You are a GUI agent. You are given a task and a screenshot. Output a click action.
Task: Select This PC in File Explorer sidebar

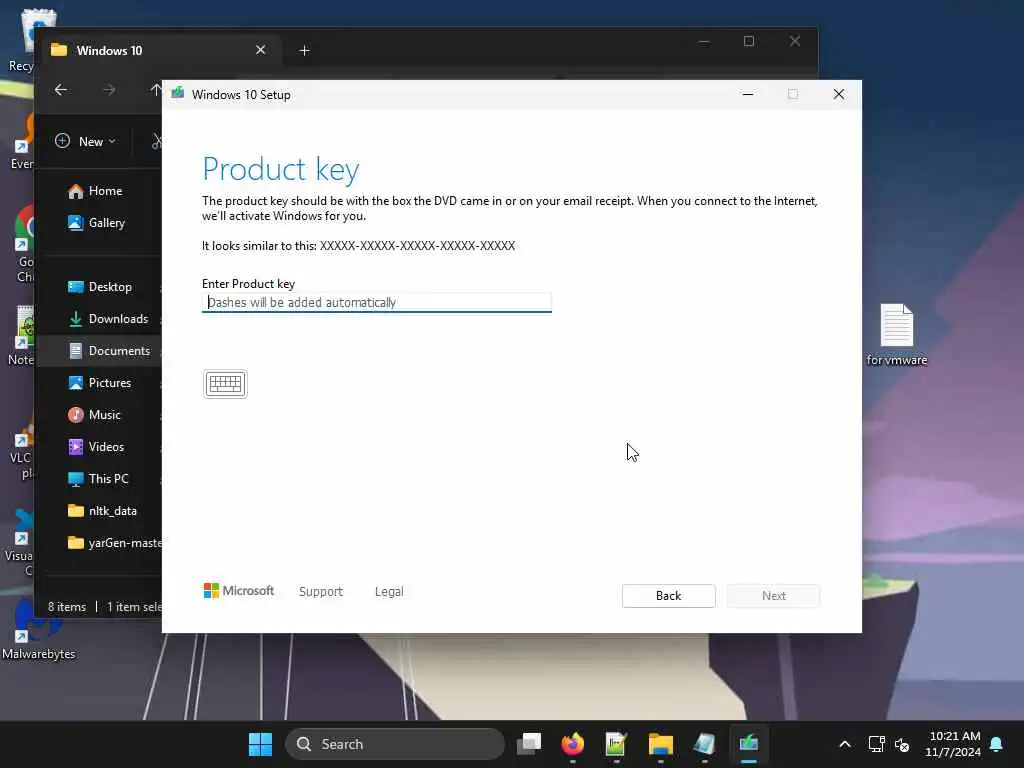tap(99, 479)
